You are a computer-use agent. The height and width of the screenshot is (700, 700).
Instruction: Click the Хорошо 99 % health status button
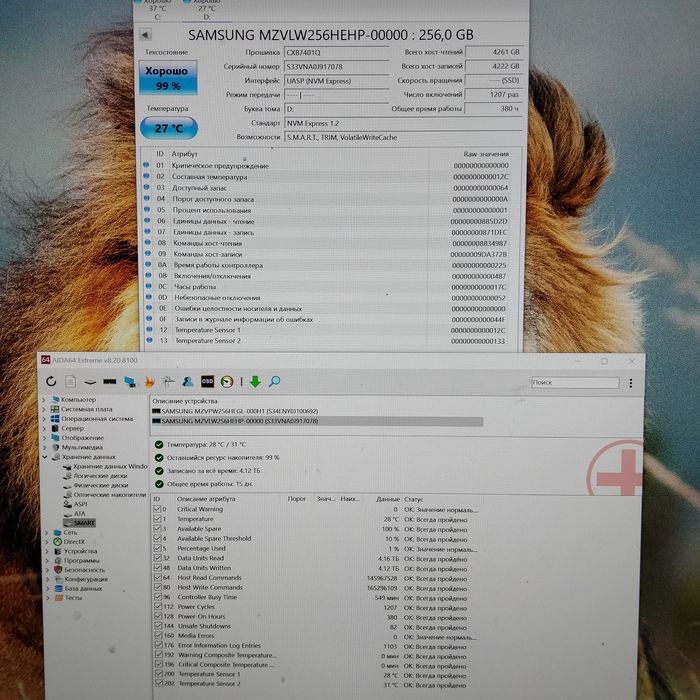click(168, 78)
